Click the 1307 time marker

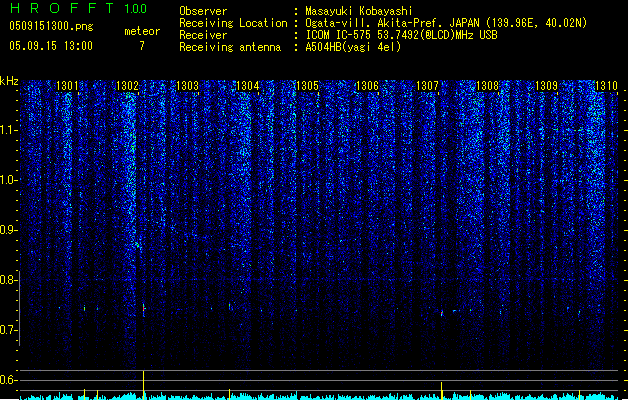coord(428,85)
